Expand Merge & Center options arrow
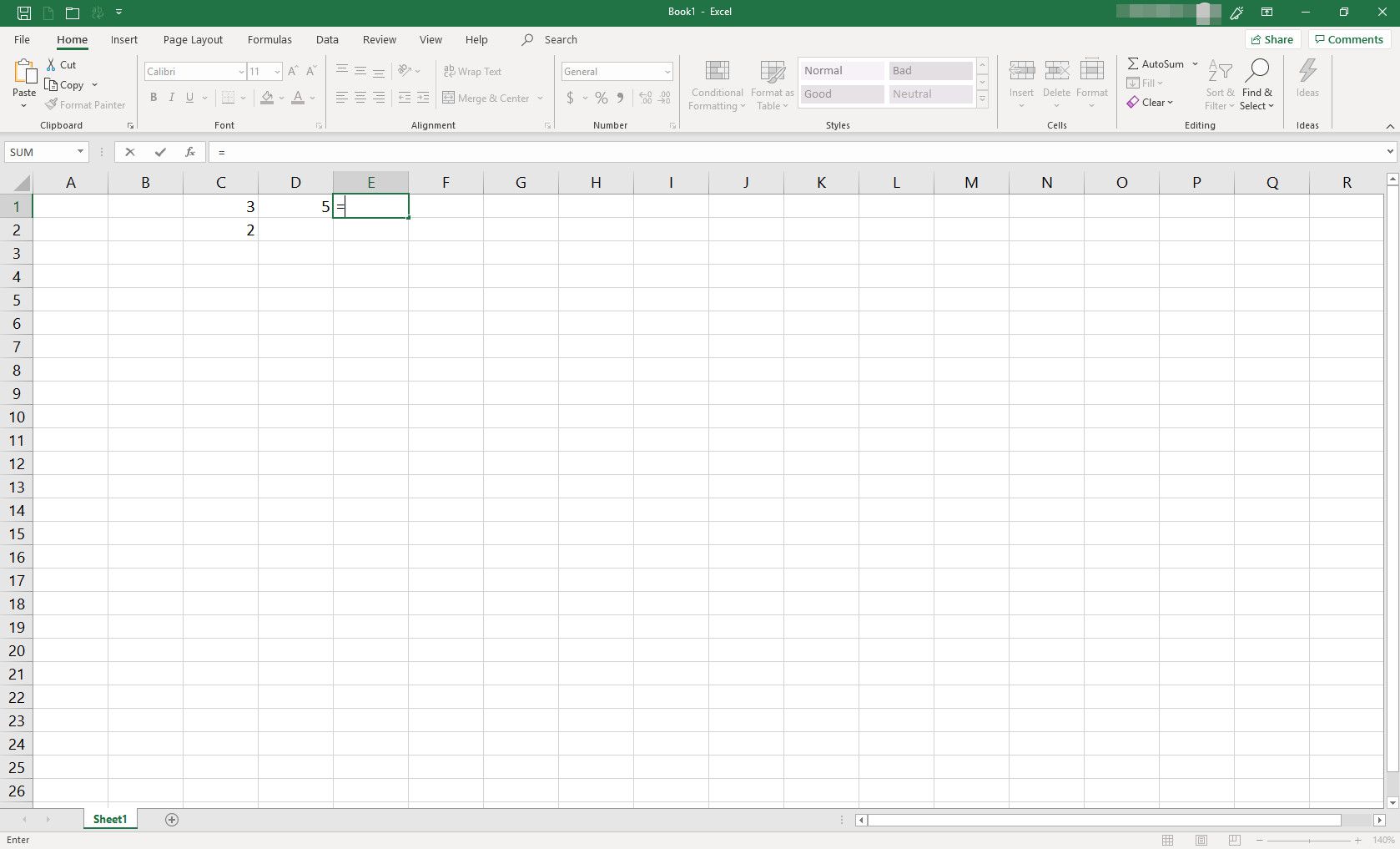The height and width of the screenshot is (849, 1400). point(541,99)
